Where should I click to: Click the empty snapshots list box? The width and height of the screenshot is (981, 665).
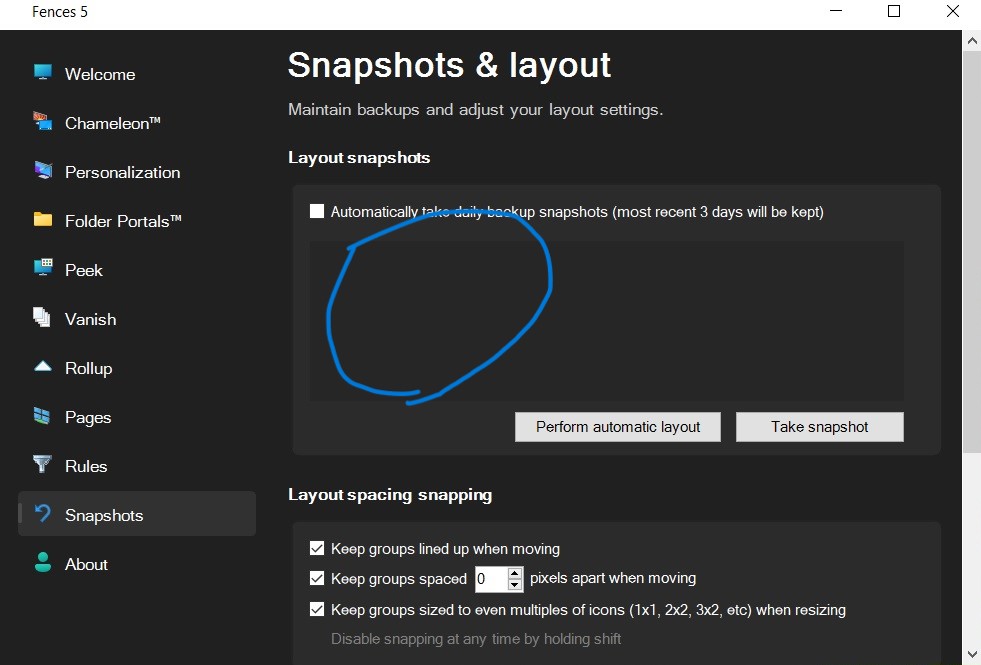[607, 321]
